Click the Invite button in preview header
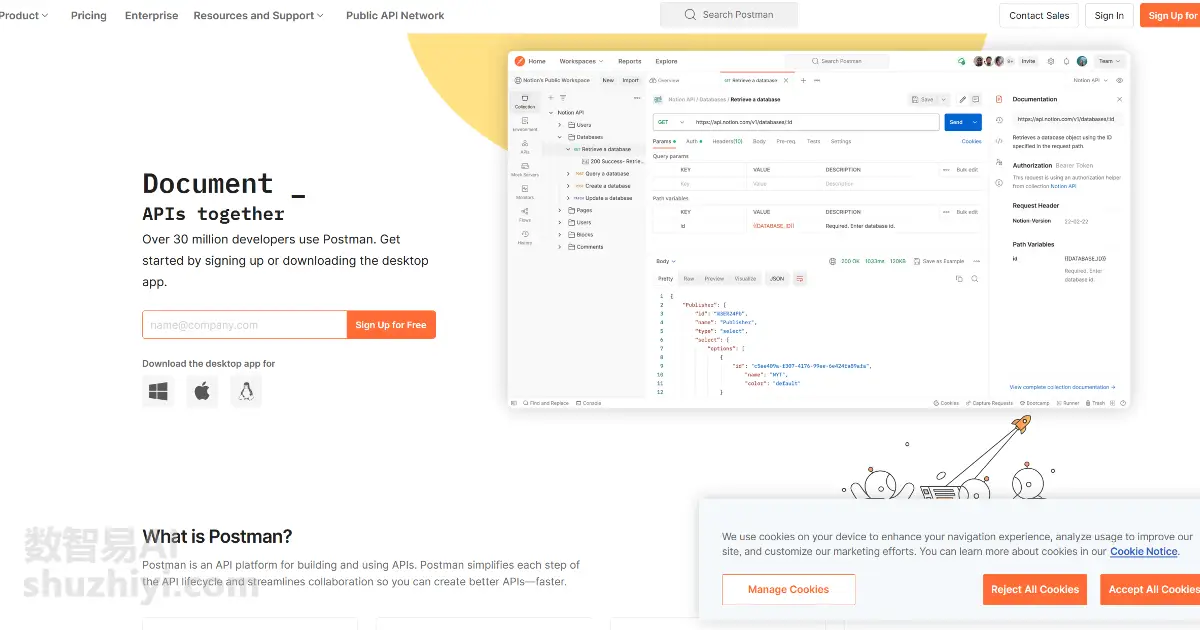This screenshot has height=630, width=1200. point(1028,61)
